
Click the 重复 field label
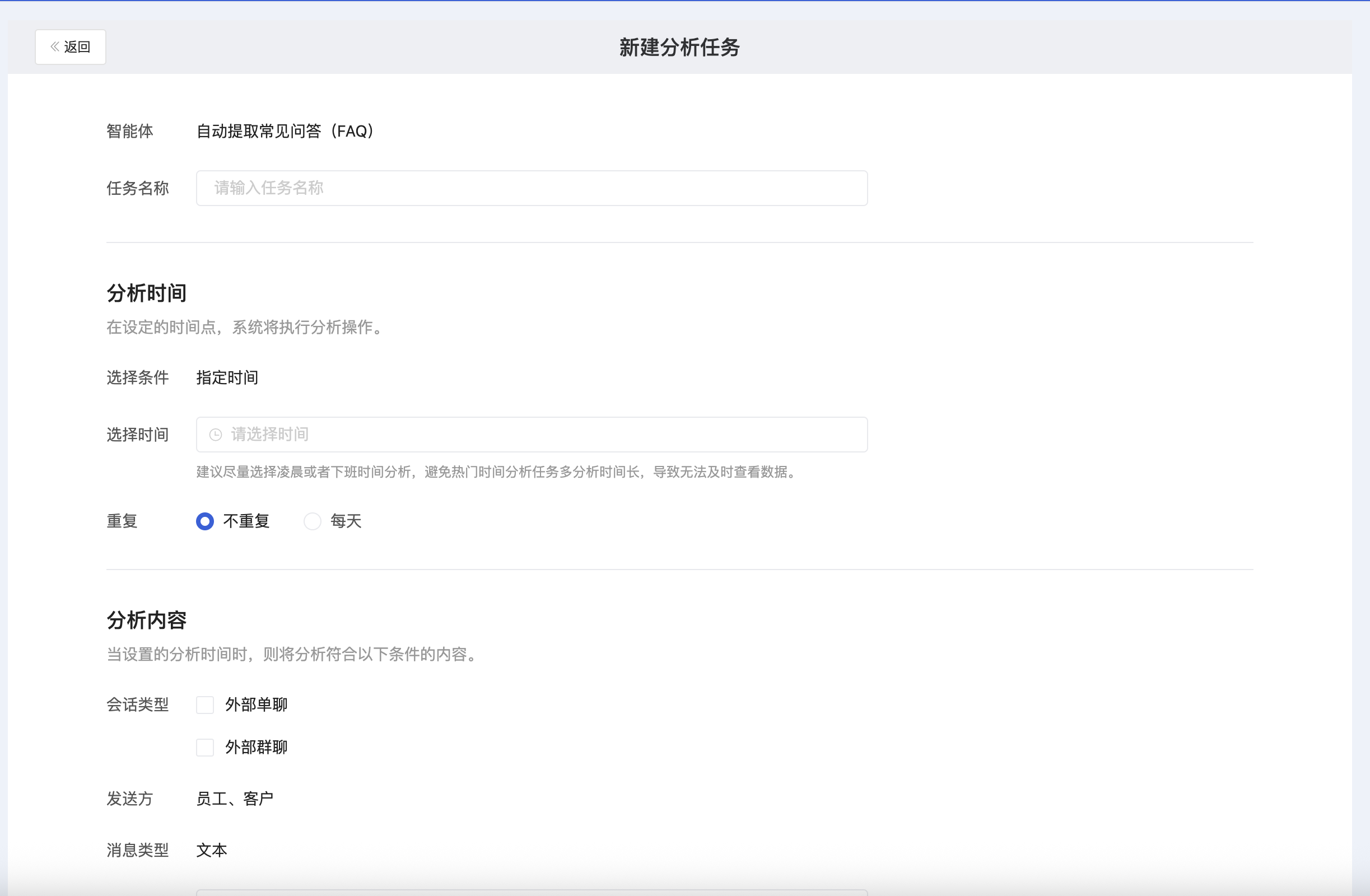pyautogui.click(x=122, y=521)
